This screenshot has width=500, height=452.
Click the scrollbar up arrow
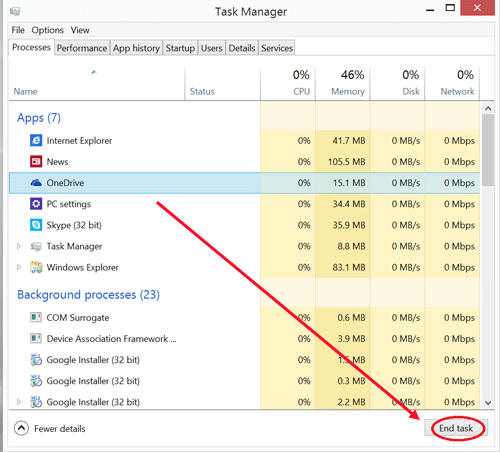pos(488,108)
